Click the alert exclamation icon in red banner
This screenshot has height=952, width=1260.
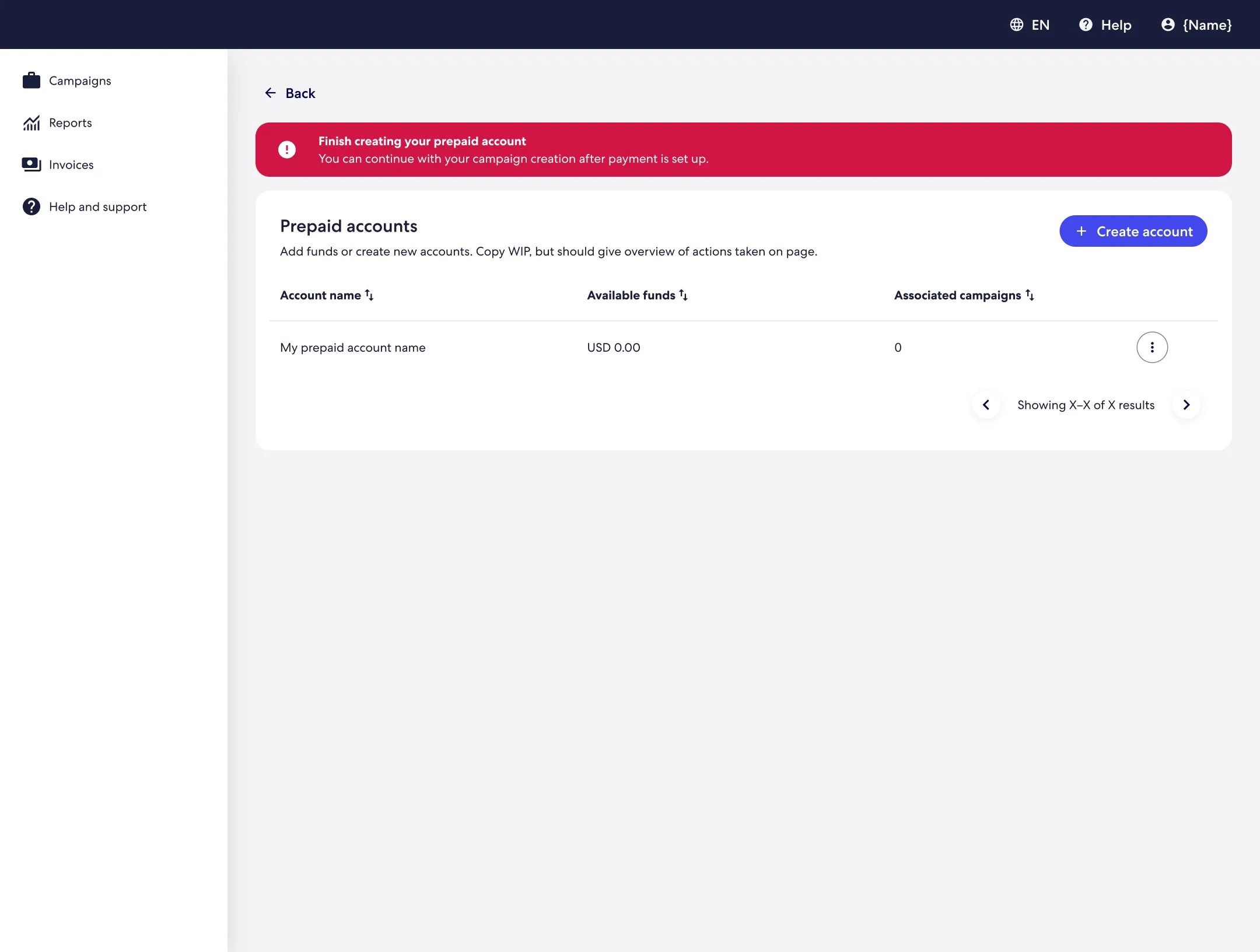pos(287,150)
